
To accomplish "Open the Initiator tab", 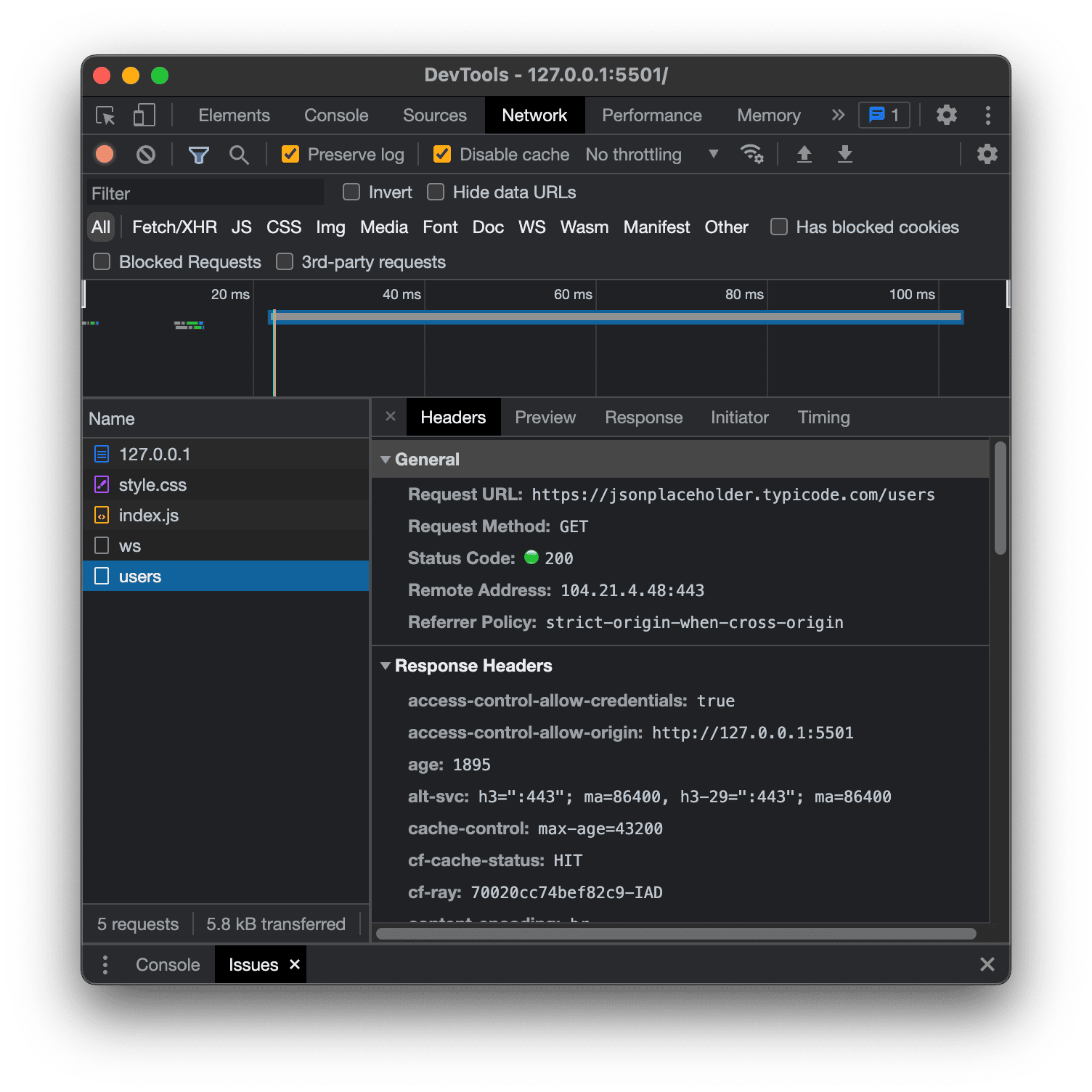I will tap(740, 417).
